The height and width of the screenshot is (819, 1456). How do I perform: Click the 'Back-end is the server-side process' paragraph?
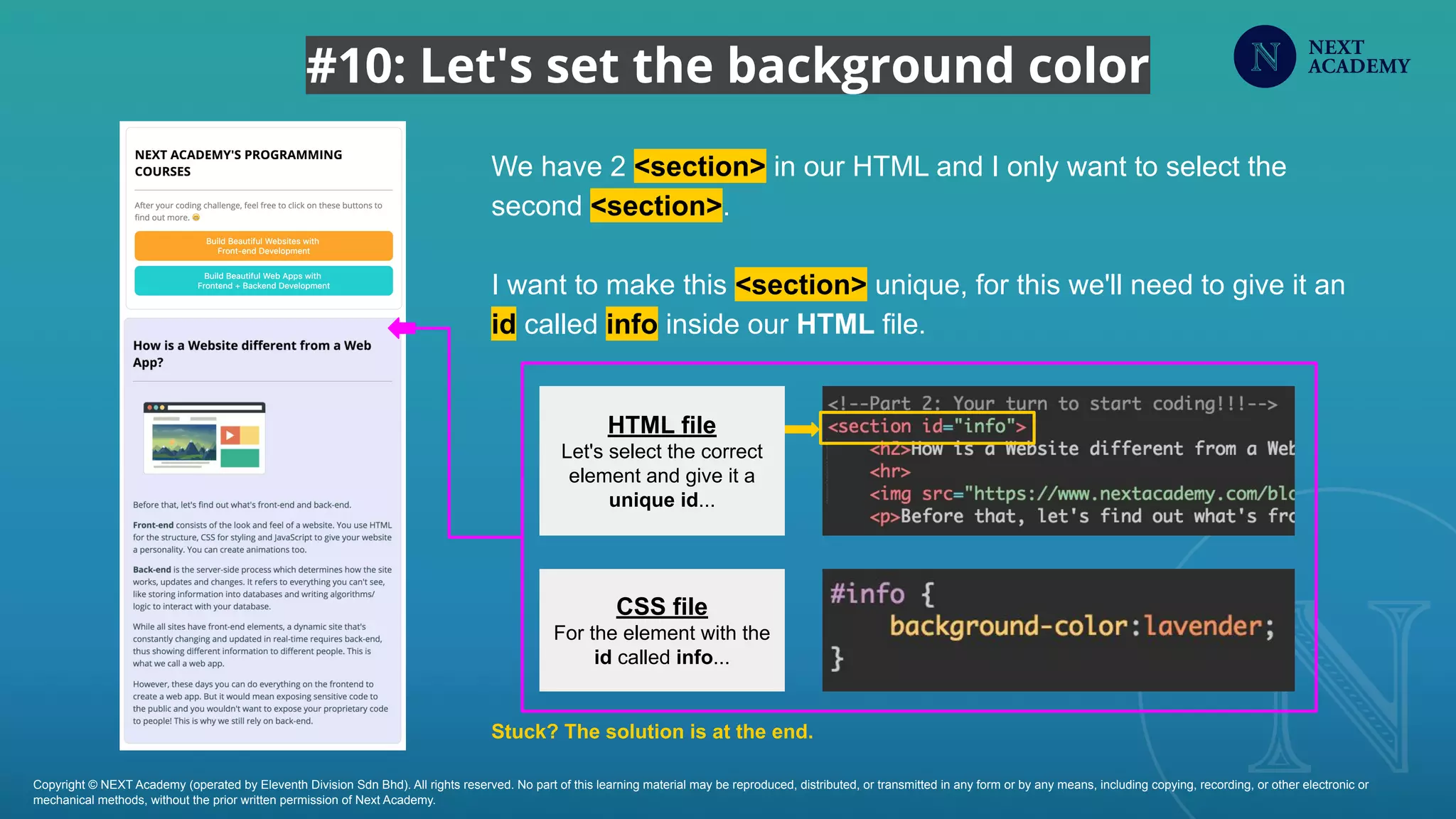[262, 588]
